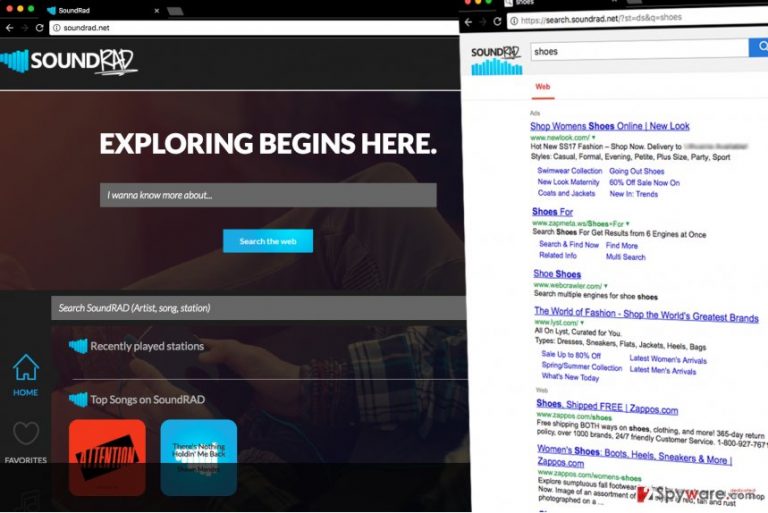Click Sale Up to 80% Off sublink
This screenshot has width=768, height=513.
[571, 355]
